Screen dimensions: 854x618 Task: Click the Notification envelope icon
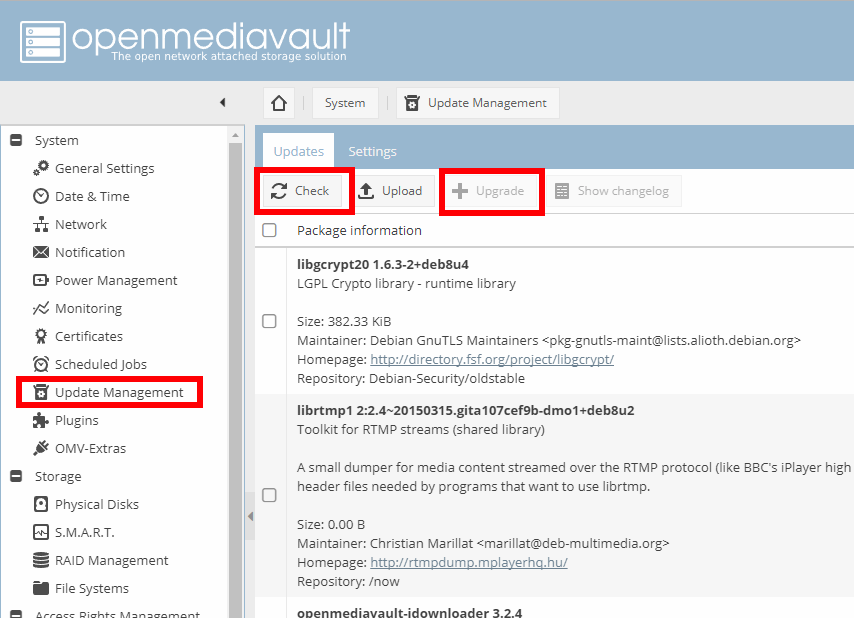(x=41, y=252)
